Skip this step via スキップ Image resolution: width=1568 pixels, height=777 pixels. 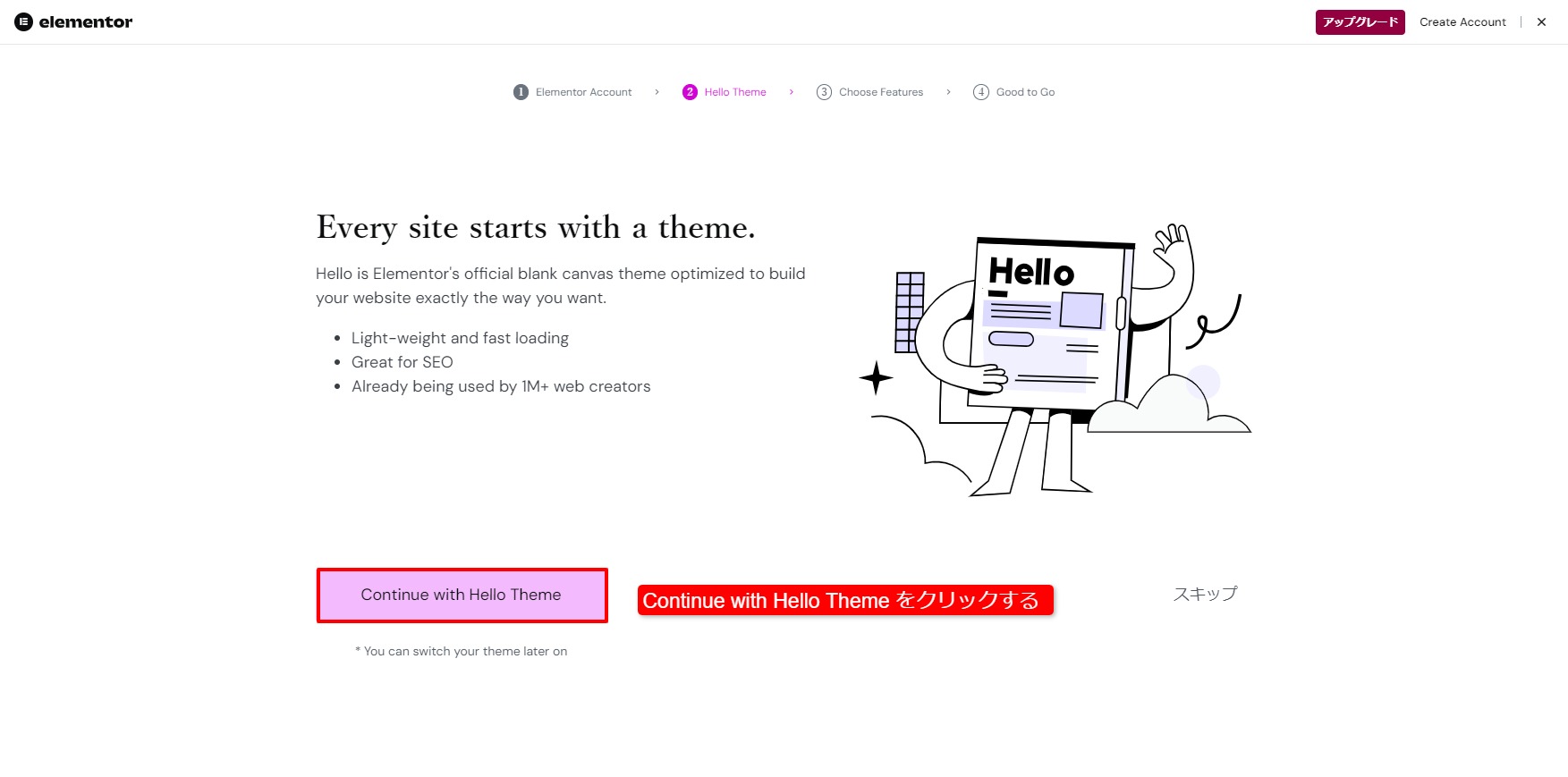pos(1205,594)
